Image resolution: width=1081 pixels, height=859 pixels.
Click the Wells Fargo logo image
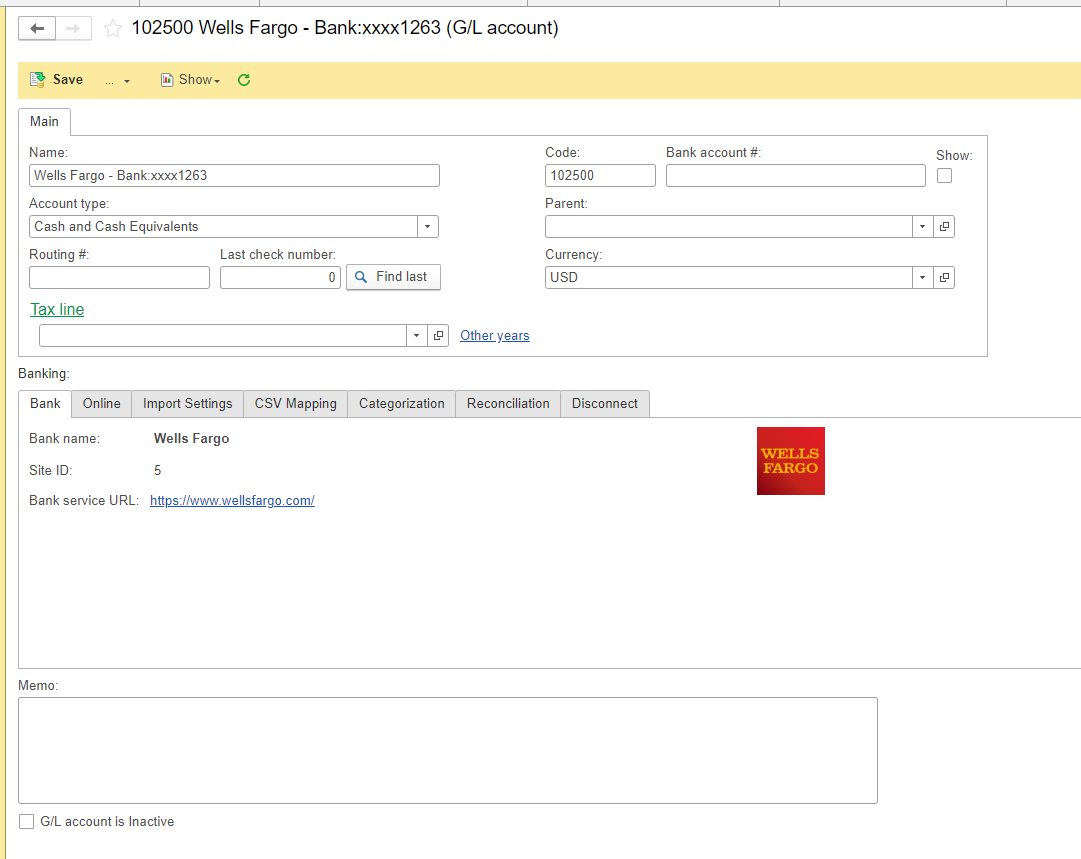(x=791, y=461)
